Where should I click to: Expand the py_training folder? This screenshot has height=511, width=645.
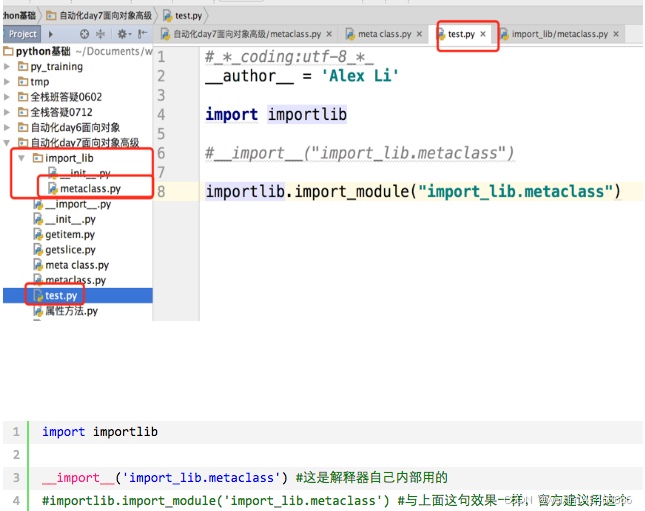tap(7, 67)
